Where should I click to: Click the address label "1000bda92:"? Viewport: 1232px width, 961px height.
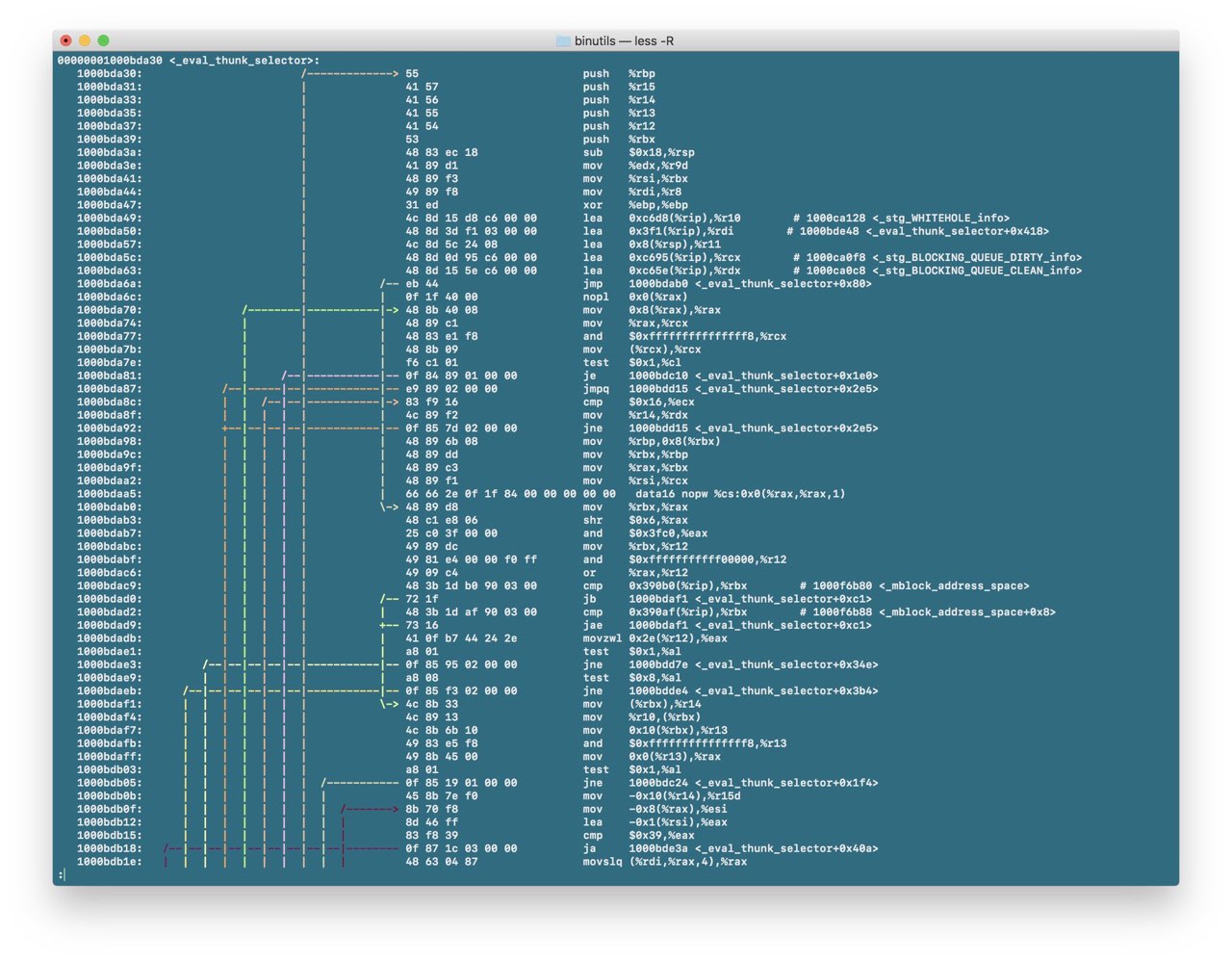point(110,429)
